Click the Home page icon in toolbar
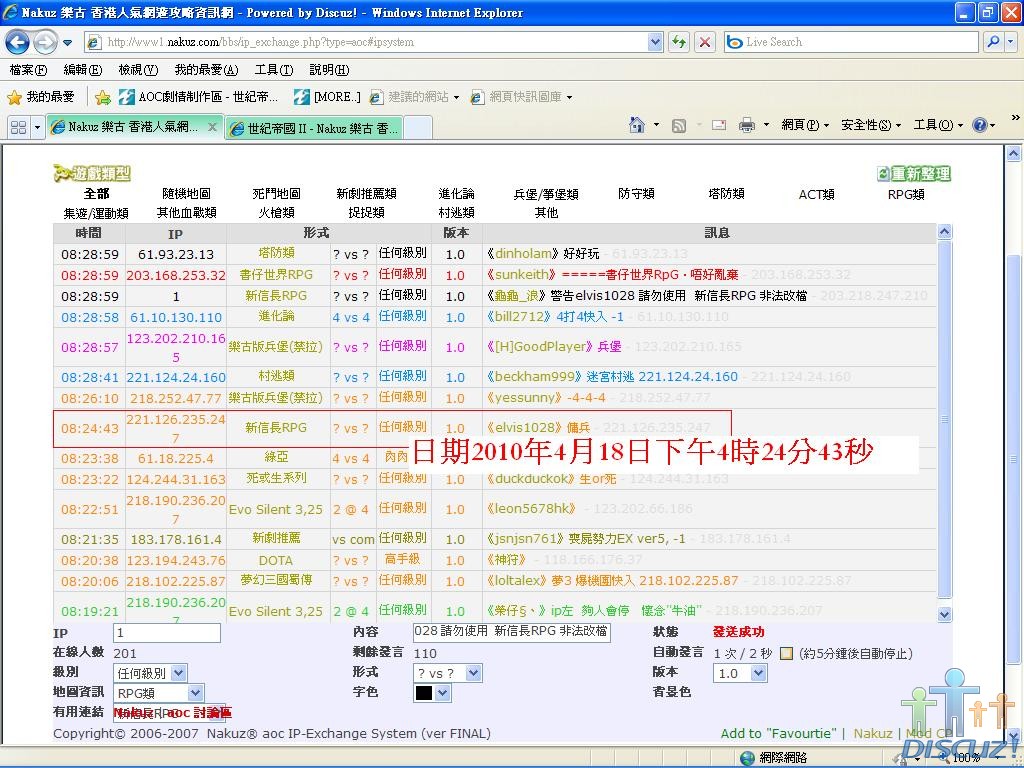The height and width of the screenshot is (768, 1024). [x=637, y=125]
